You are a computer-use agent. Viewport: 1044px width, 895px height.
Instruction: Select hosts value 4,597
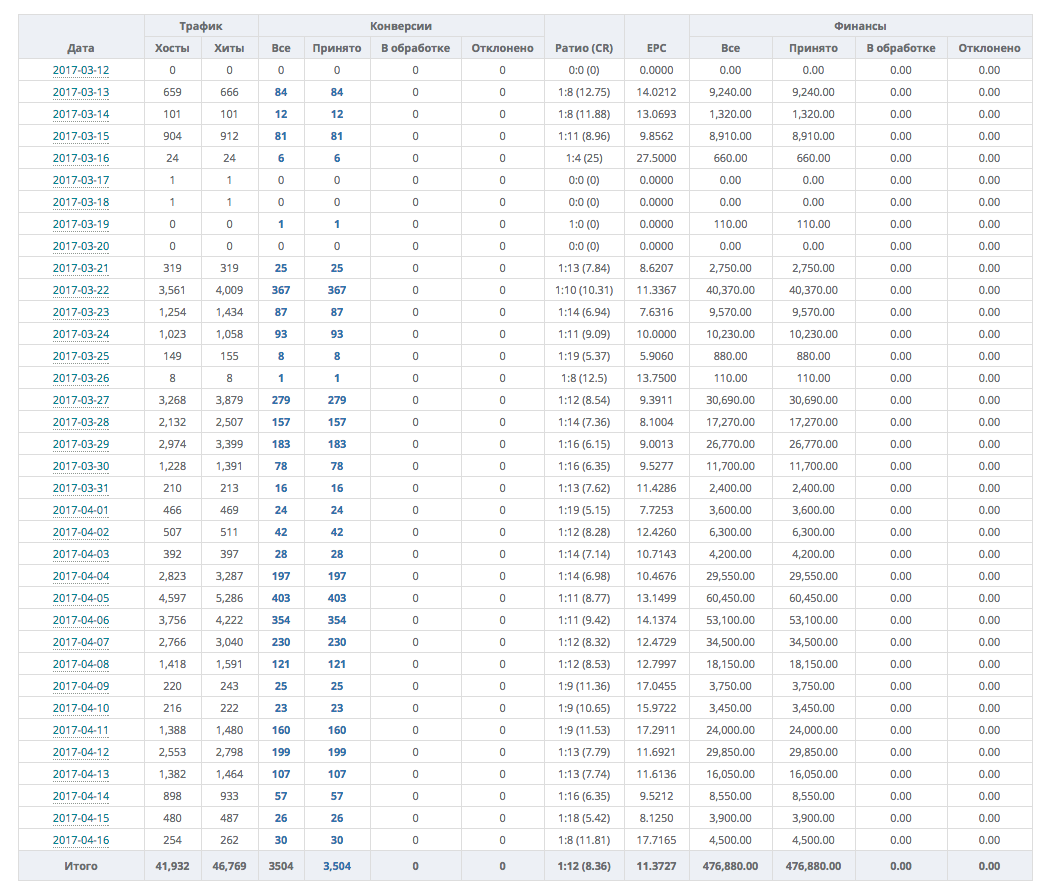pos(172,598)
